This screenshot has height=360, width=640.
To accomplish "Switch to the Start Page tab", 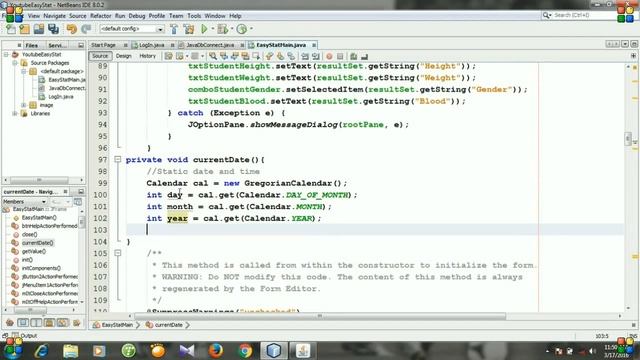I will tap(103, 45).
